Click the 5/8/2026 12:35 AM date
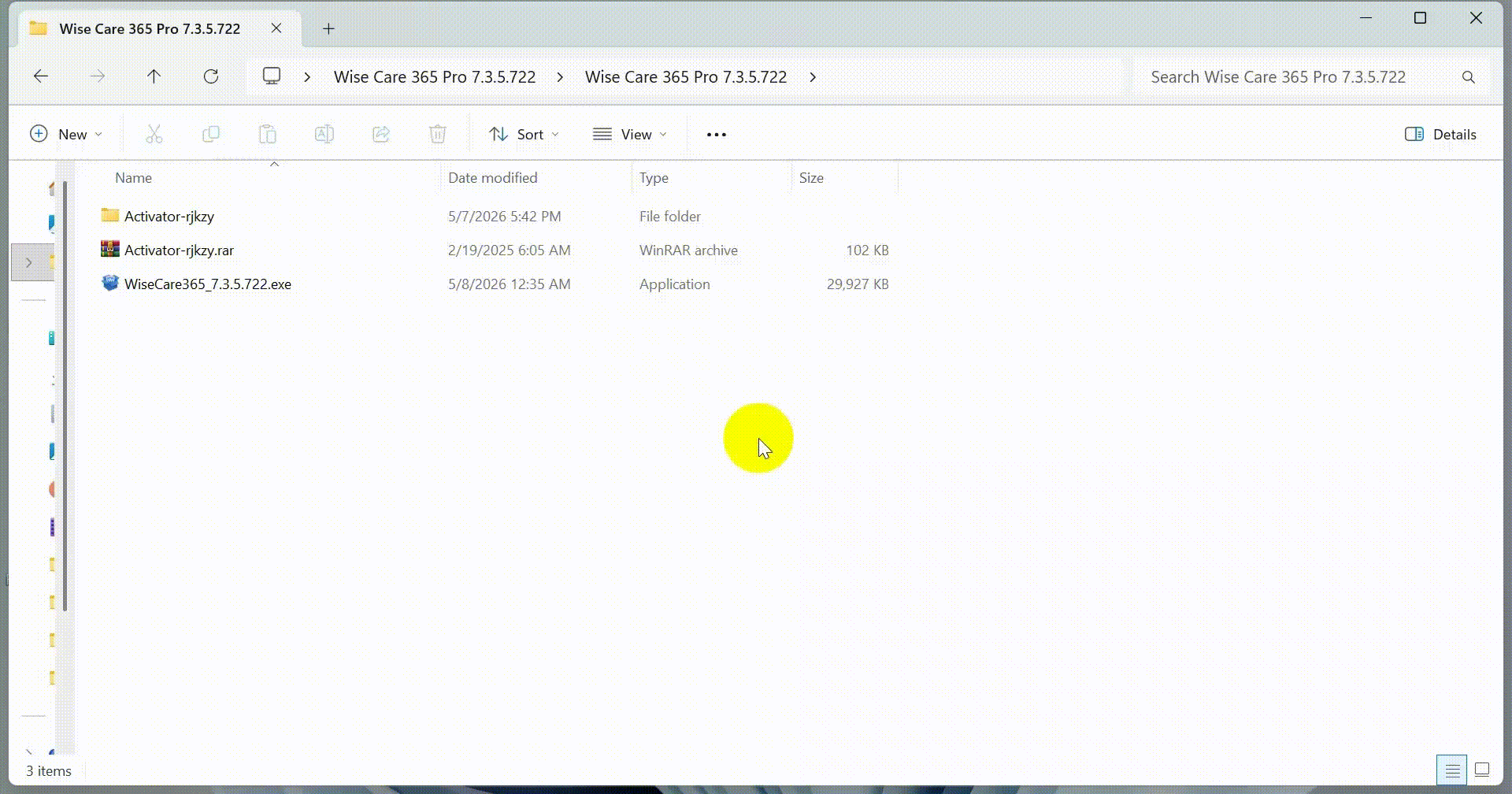 [x=510, y=284]
